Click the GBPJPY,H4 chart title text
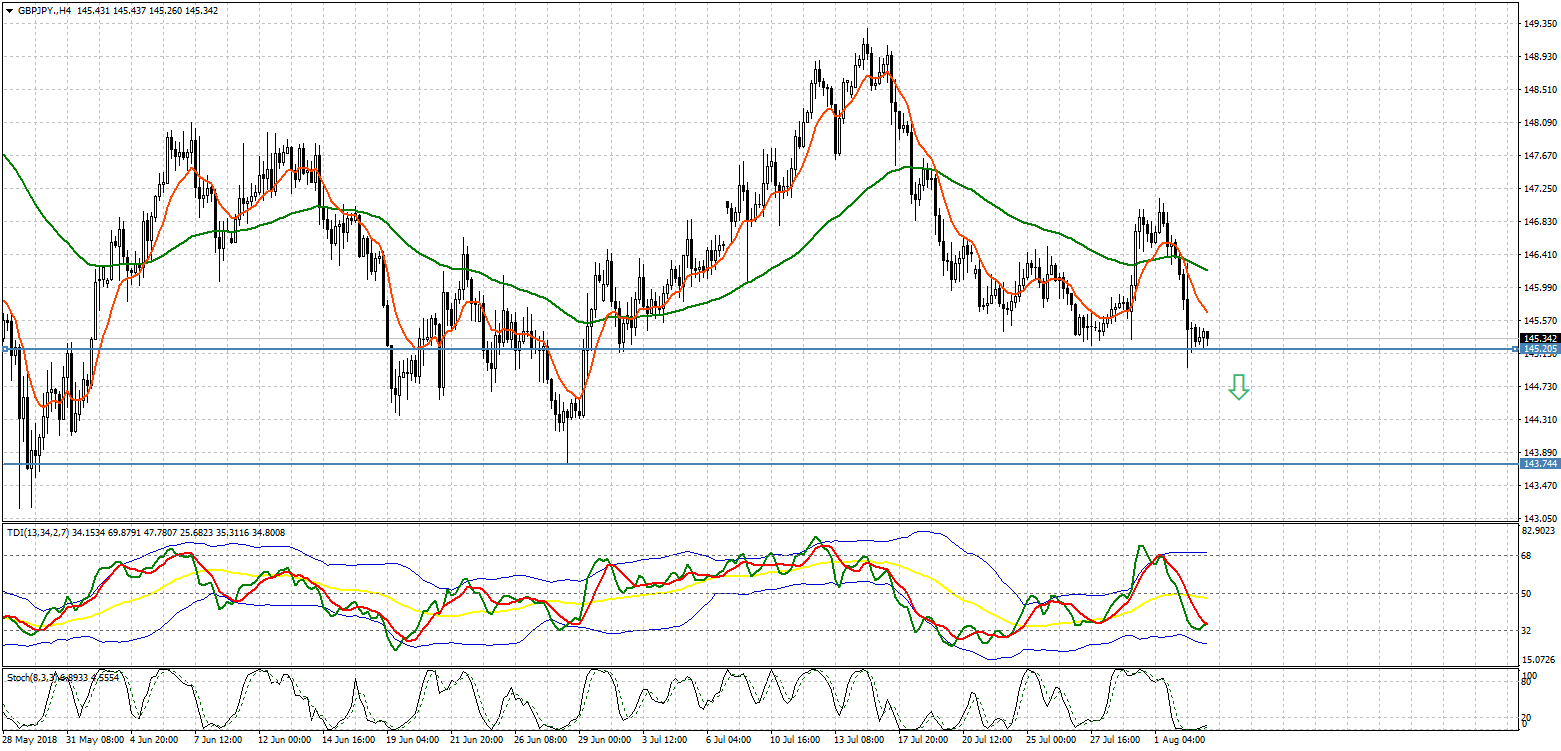This screenshot has height=751, width=1561. pyautogui.click(x=44, y=11)
